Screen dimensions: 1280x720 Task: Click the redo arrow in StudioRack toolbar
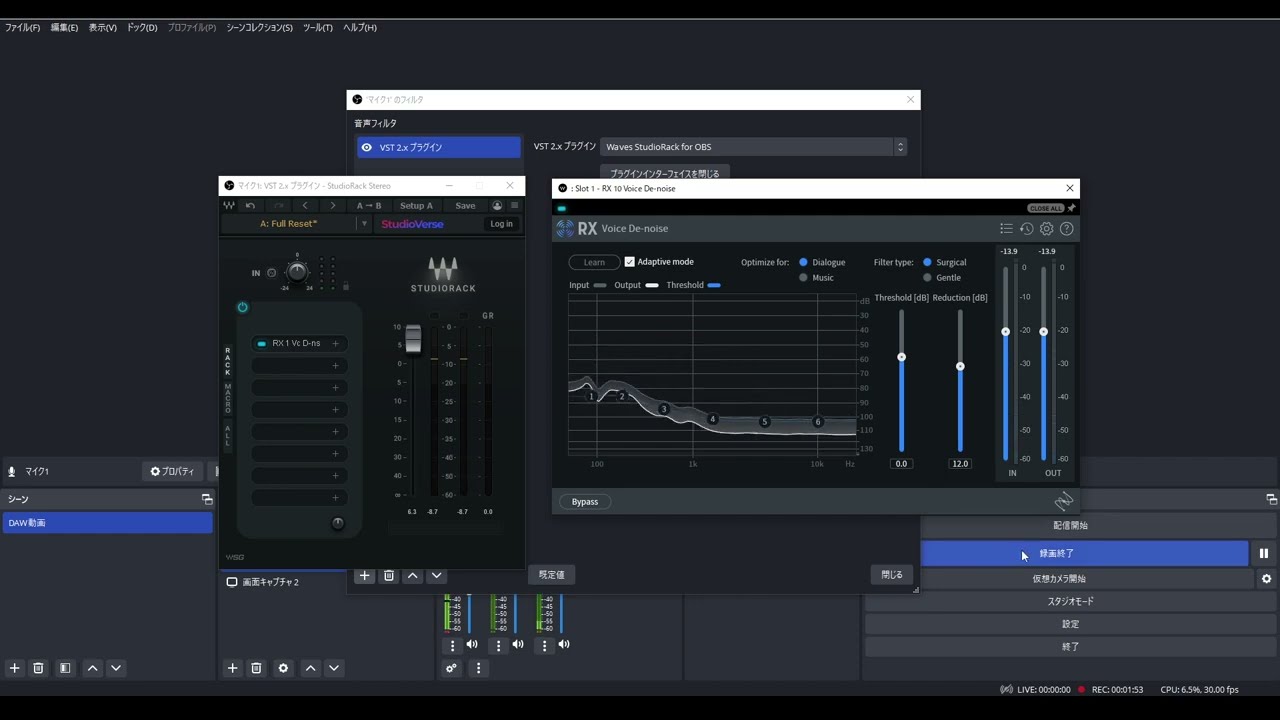(x=278, y=206)
